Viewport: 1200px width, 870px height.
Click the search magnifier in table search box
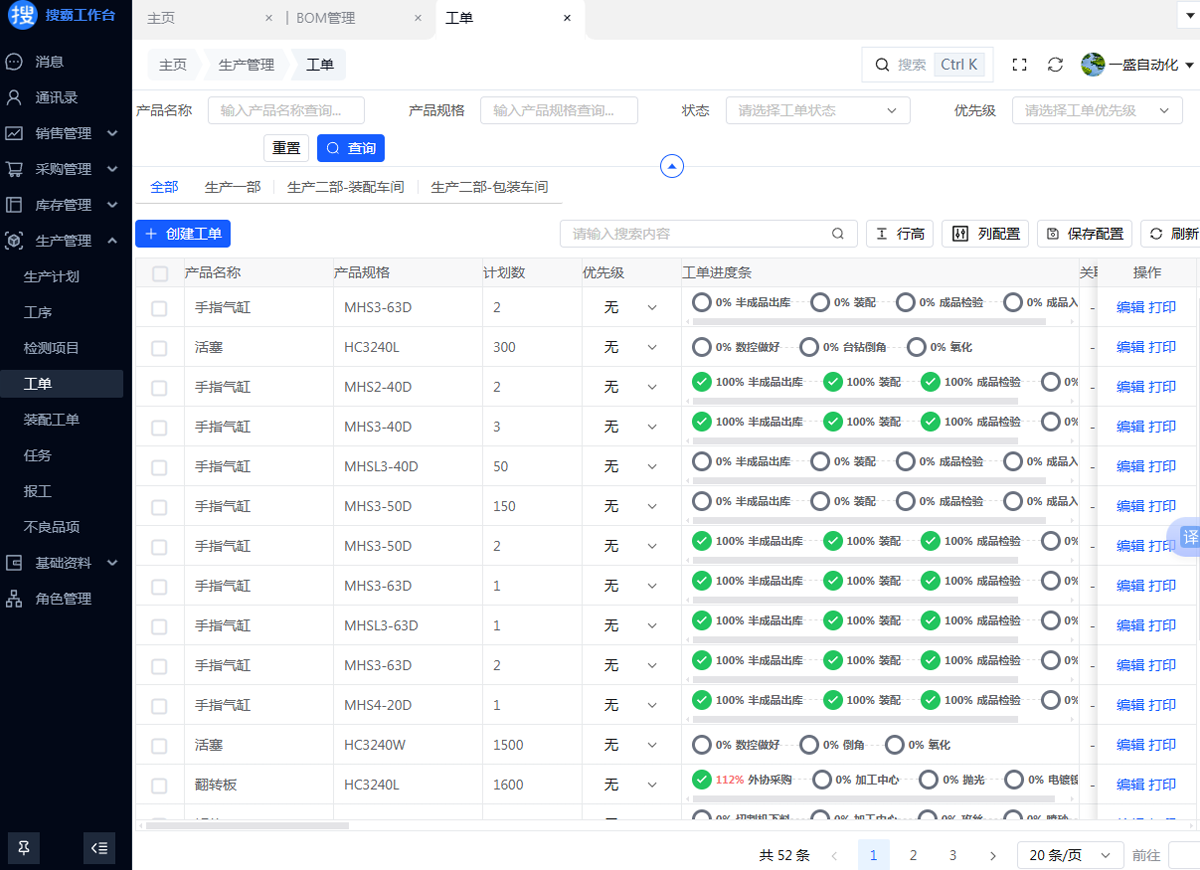tap(838, 234)
